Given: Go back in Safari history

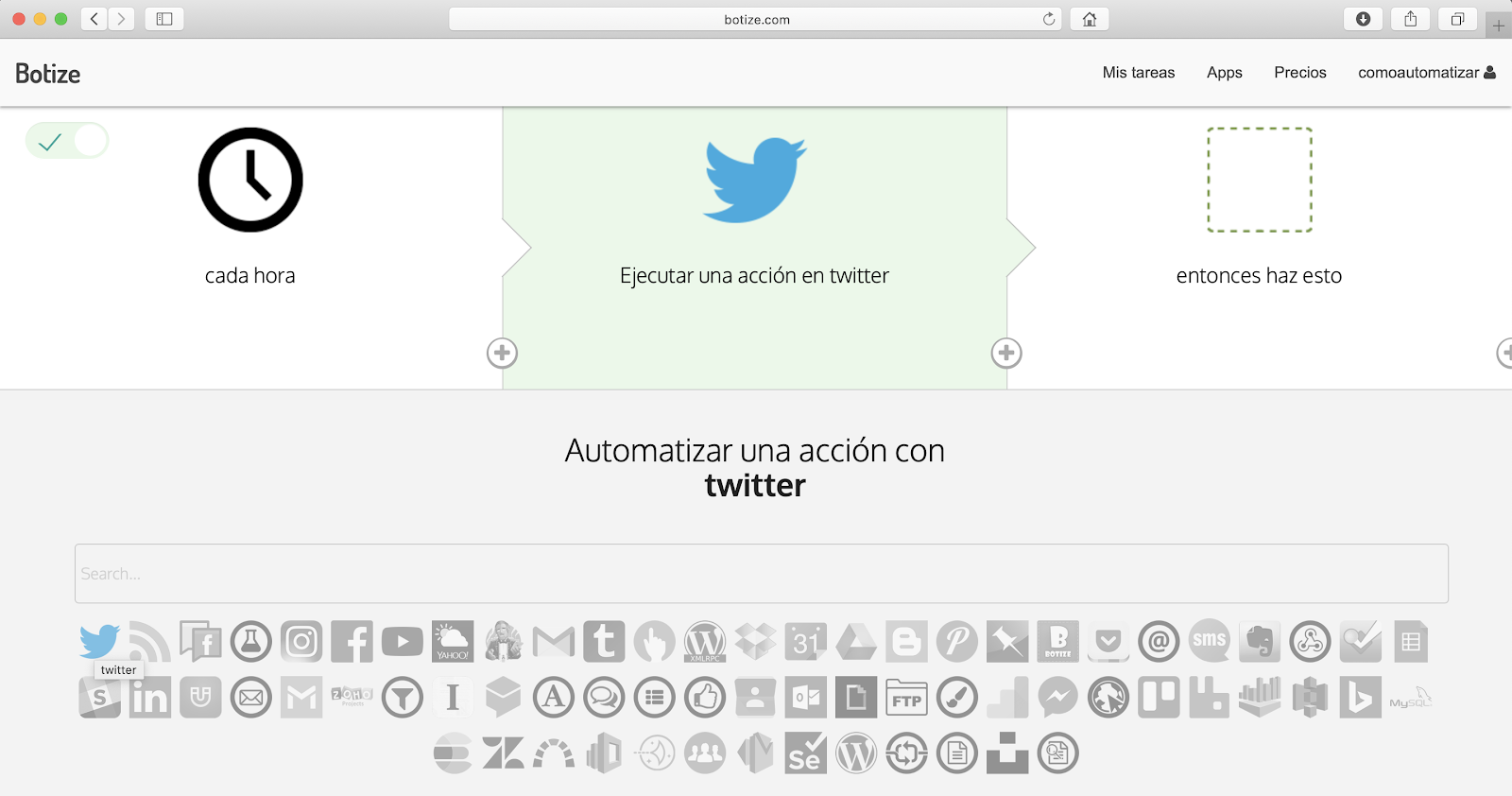Looking at the screenshot, I should click(94, 19).
